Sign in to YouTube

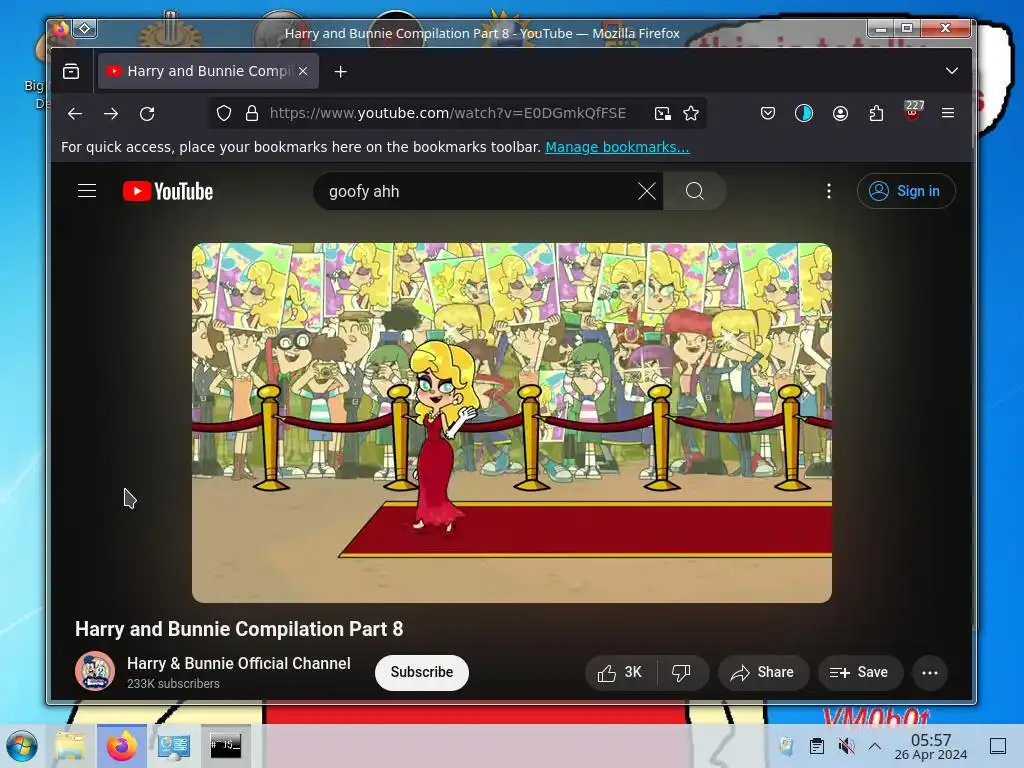pos(906,191)
